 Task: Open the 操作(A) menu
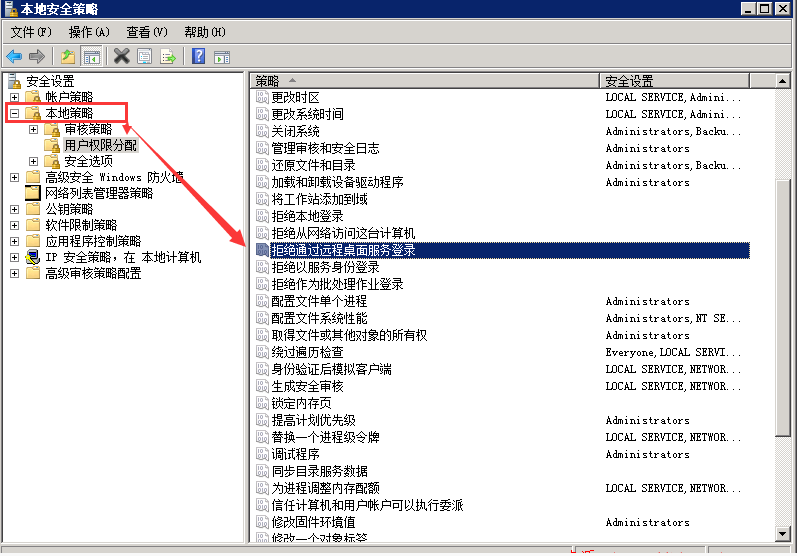tap(89, 32)
